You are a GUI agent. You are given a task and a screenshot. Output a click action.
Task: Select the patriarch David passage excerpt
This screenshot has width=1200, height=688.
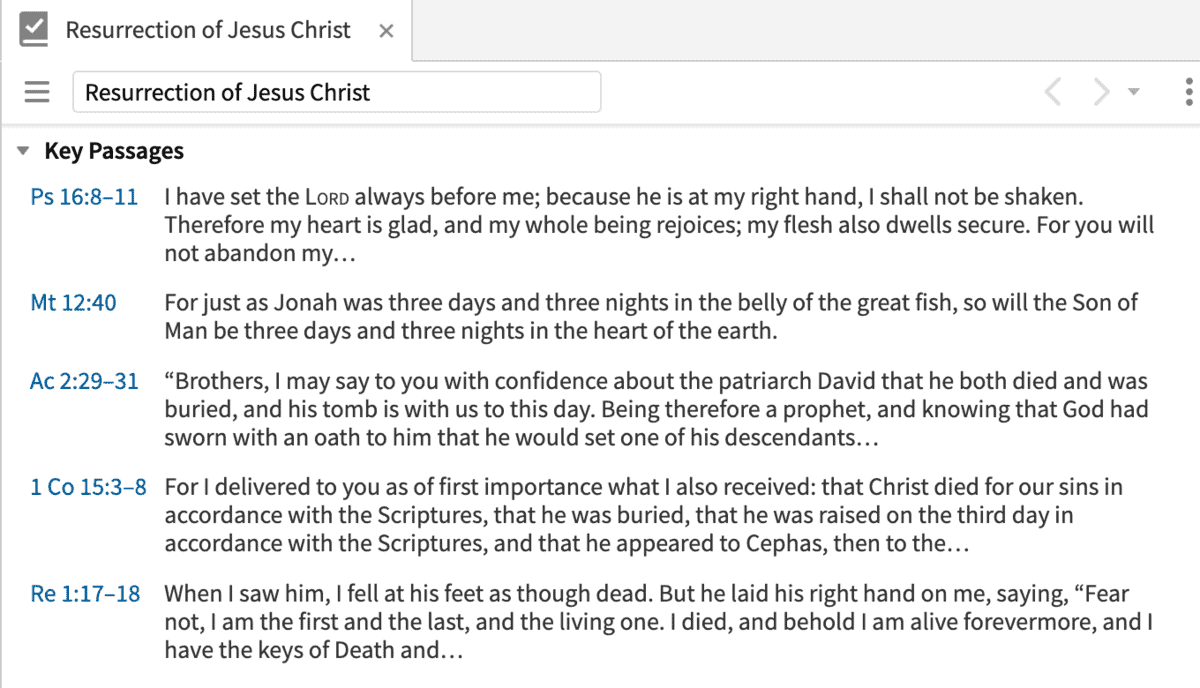[x=655, y=409]
